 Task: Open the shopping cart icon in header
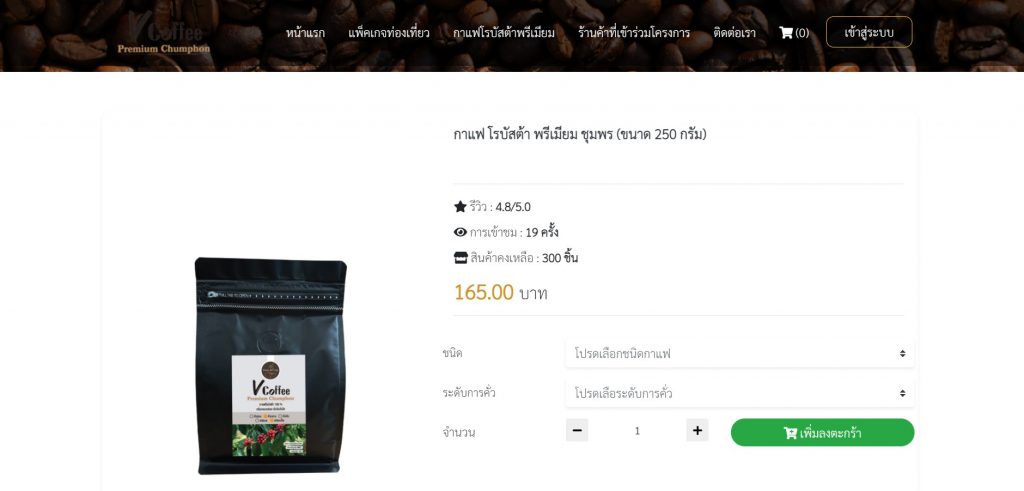[786, 33]
